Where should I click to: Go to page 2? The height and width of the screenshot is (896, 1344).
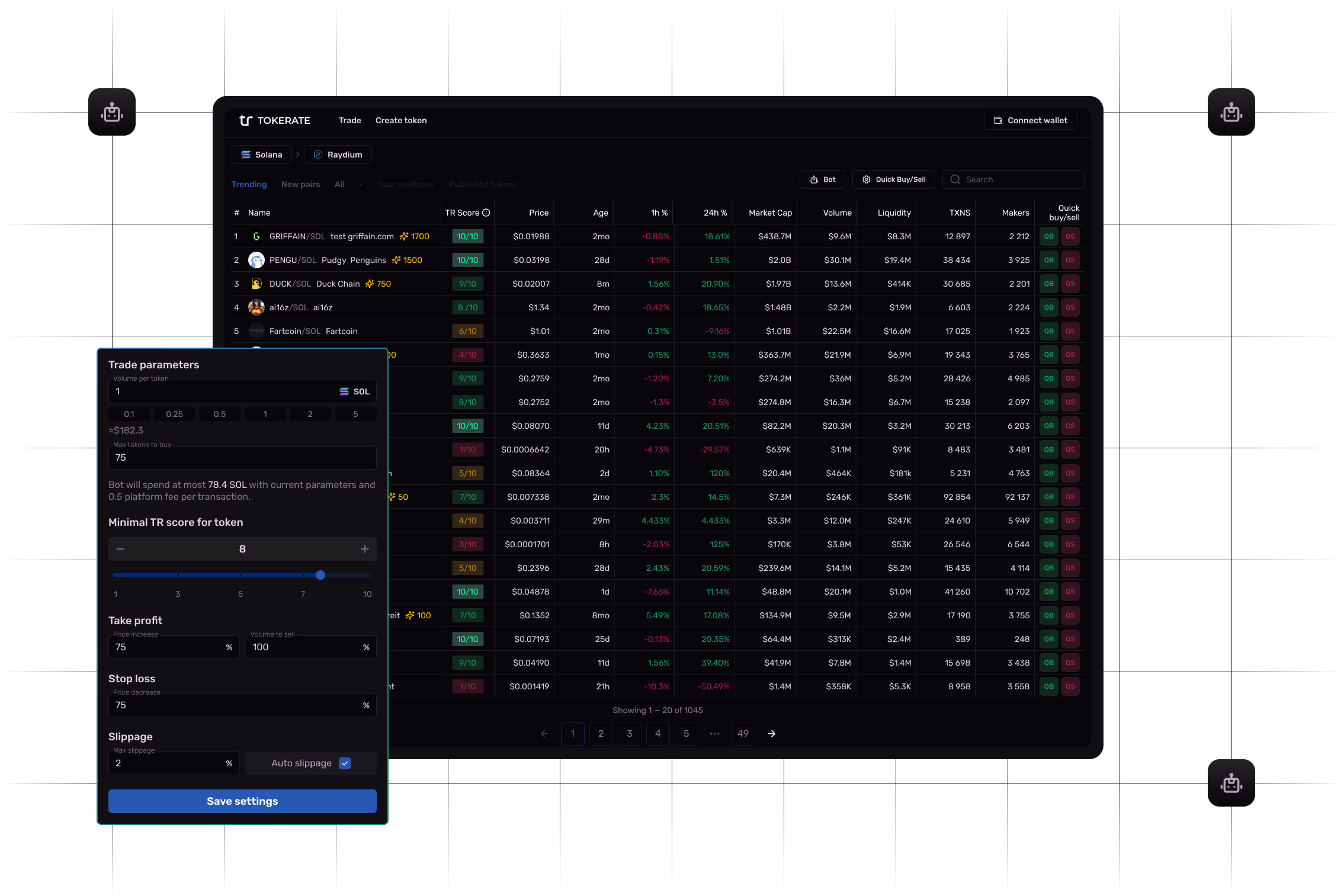[601, 734]
